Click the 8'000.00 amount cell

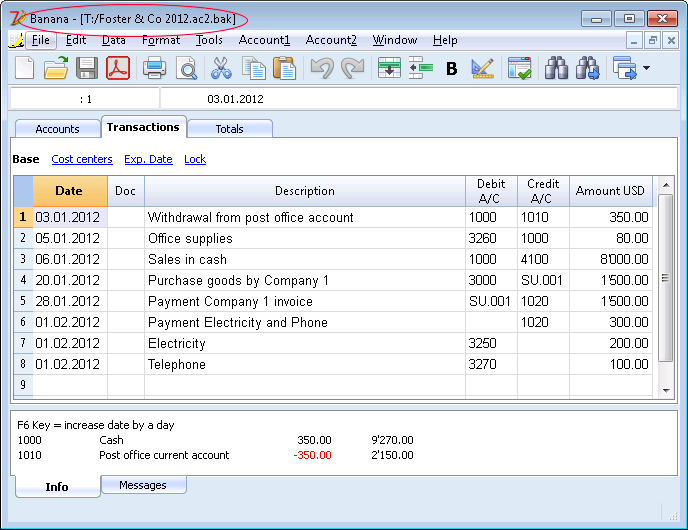point(610,259)
